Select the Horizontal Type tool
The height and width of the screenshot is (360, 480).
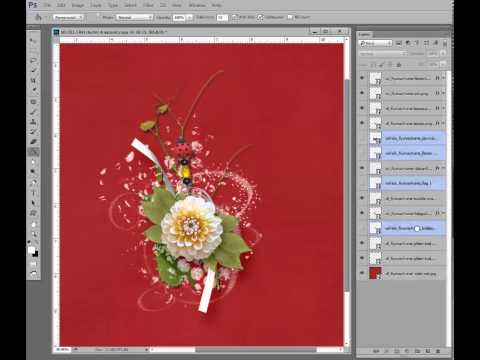33,193
